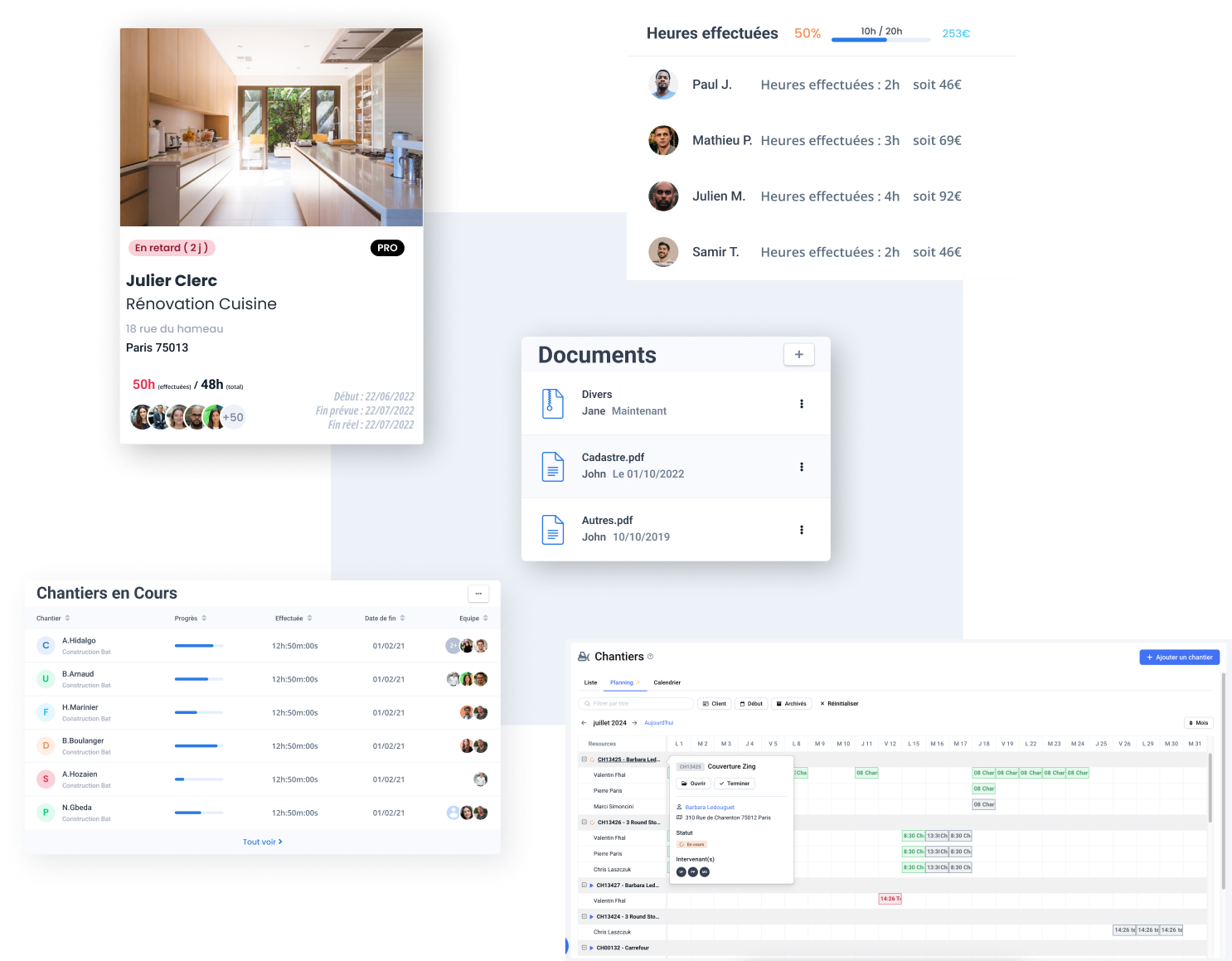The image size is (1232, 961).
Task: Click the Début filter button
Action: pyautogui.click(x=751, y=703)
